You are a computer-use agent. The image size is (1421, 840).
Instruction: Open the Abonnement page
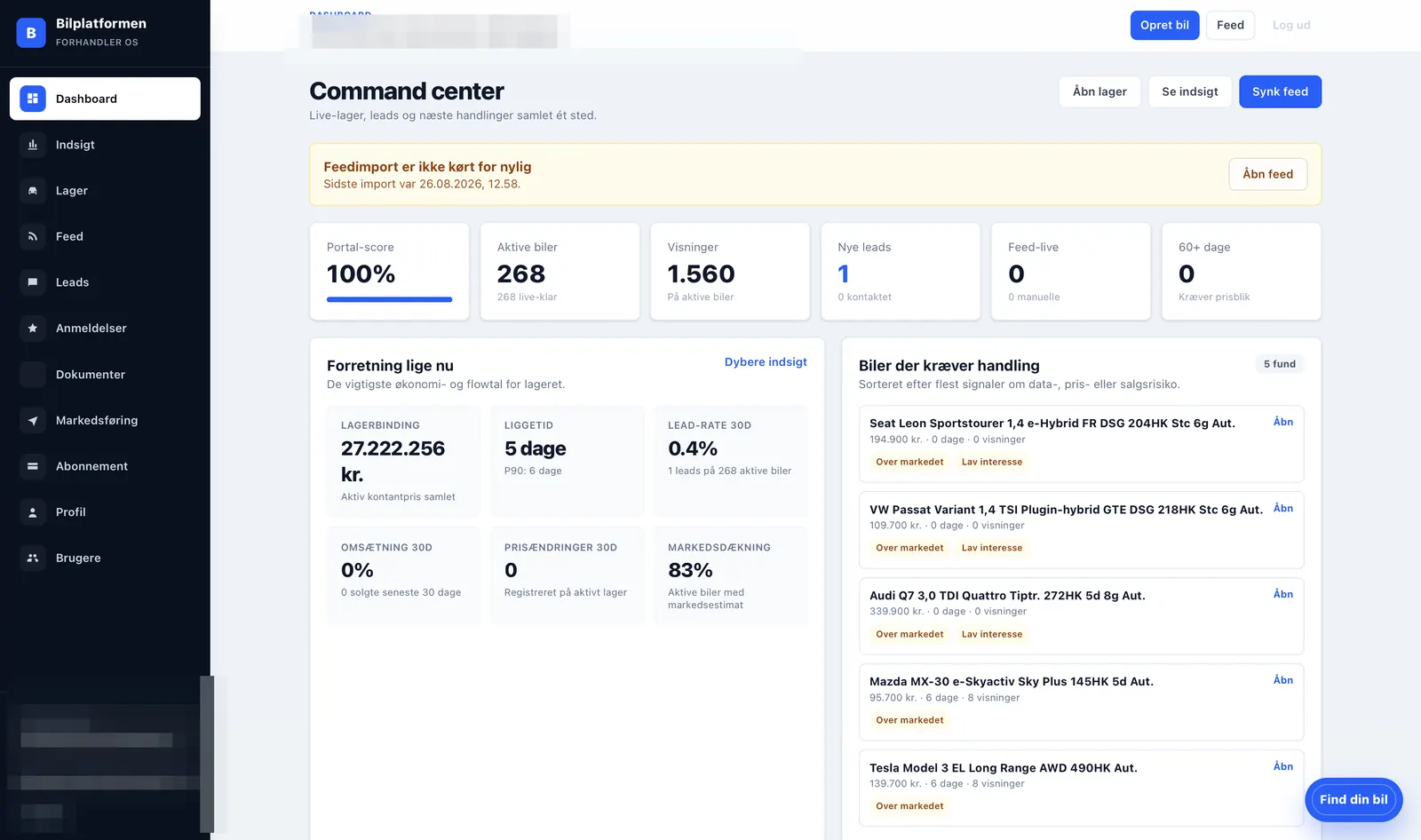(x=105, y=466)
